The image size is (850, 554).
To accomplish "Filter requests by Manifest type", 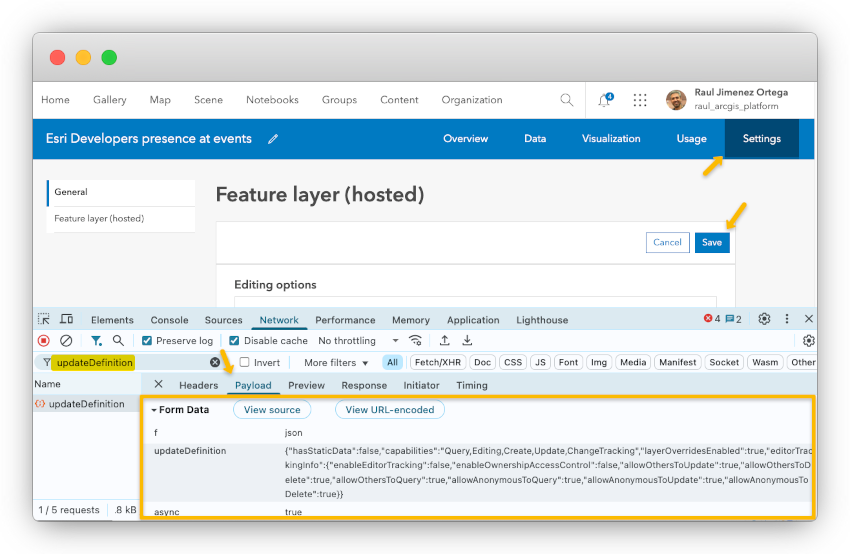I will [678, 362].
